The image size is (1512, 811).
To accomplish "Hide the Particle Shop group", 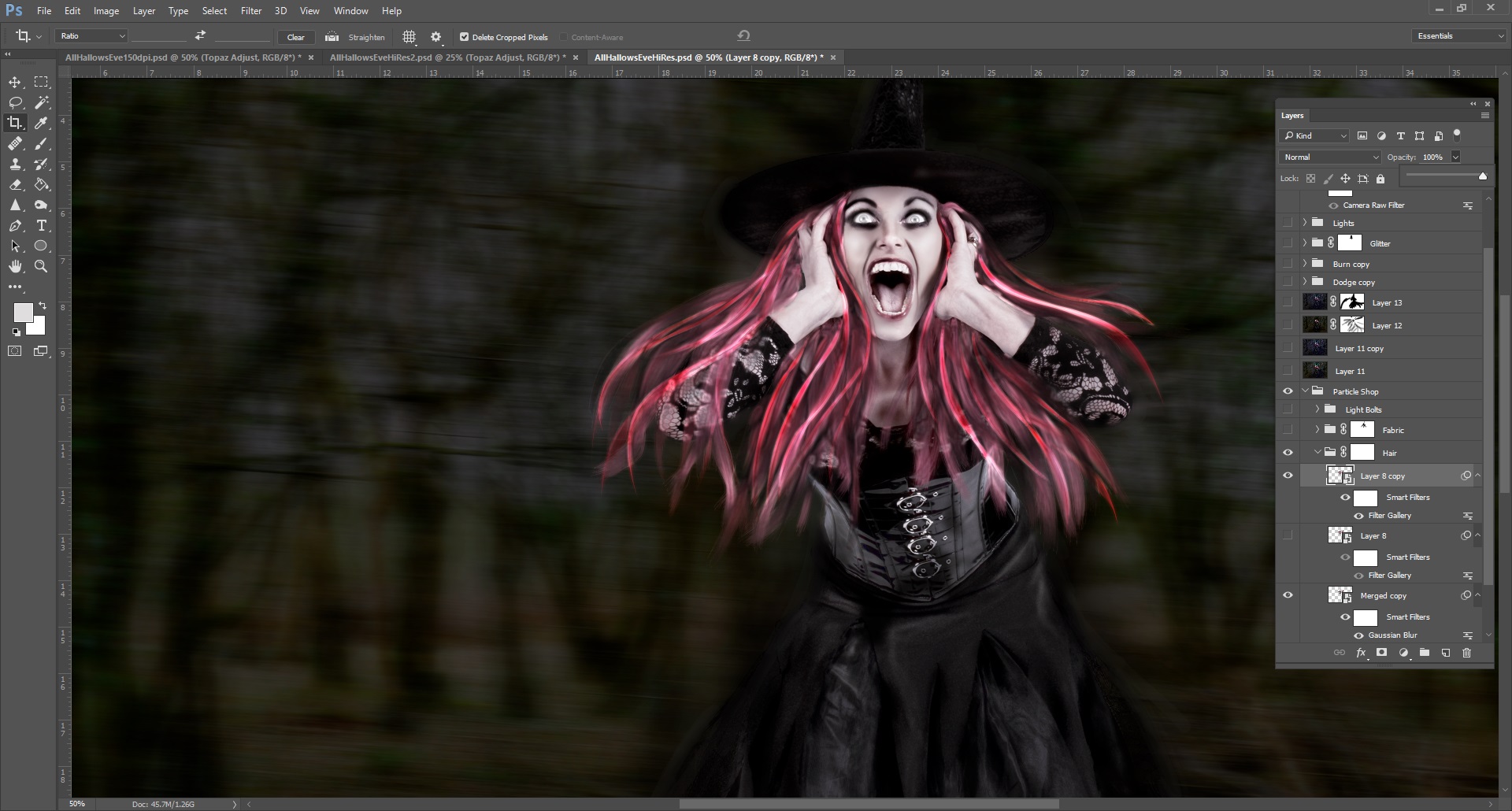I will tap(1288, 391).
